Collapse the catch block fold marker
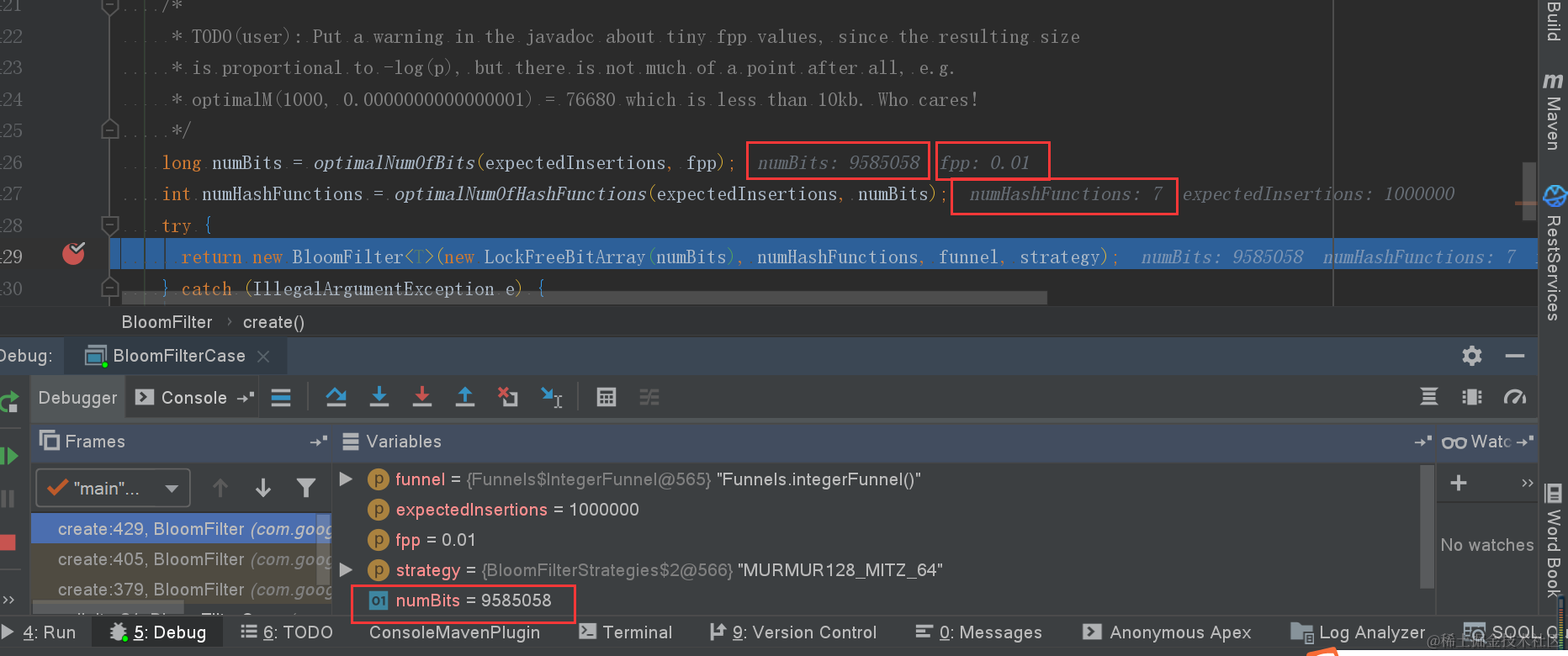The image size is (1568, 656). [109, 288]
